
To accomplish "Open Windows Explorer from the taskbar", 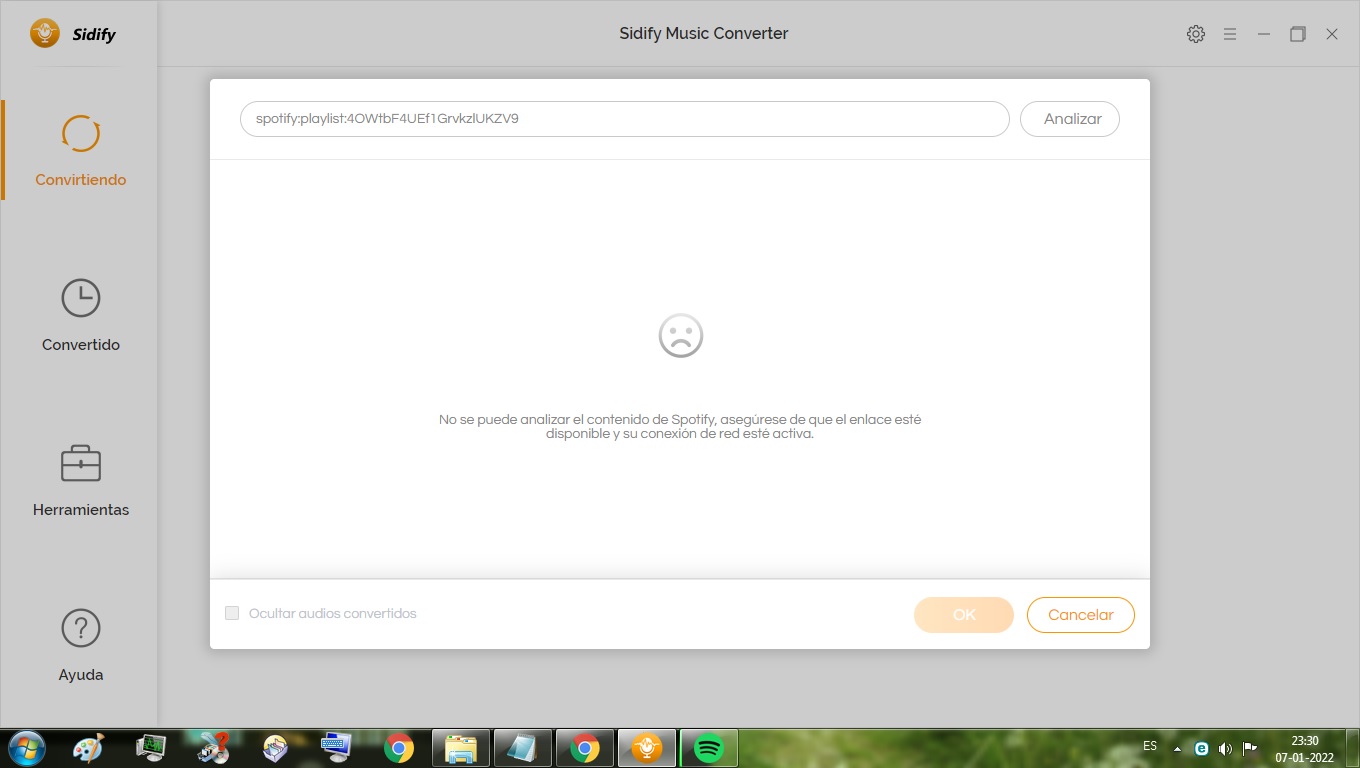I will (461, 748).
